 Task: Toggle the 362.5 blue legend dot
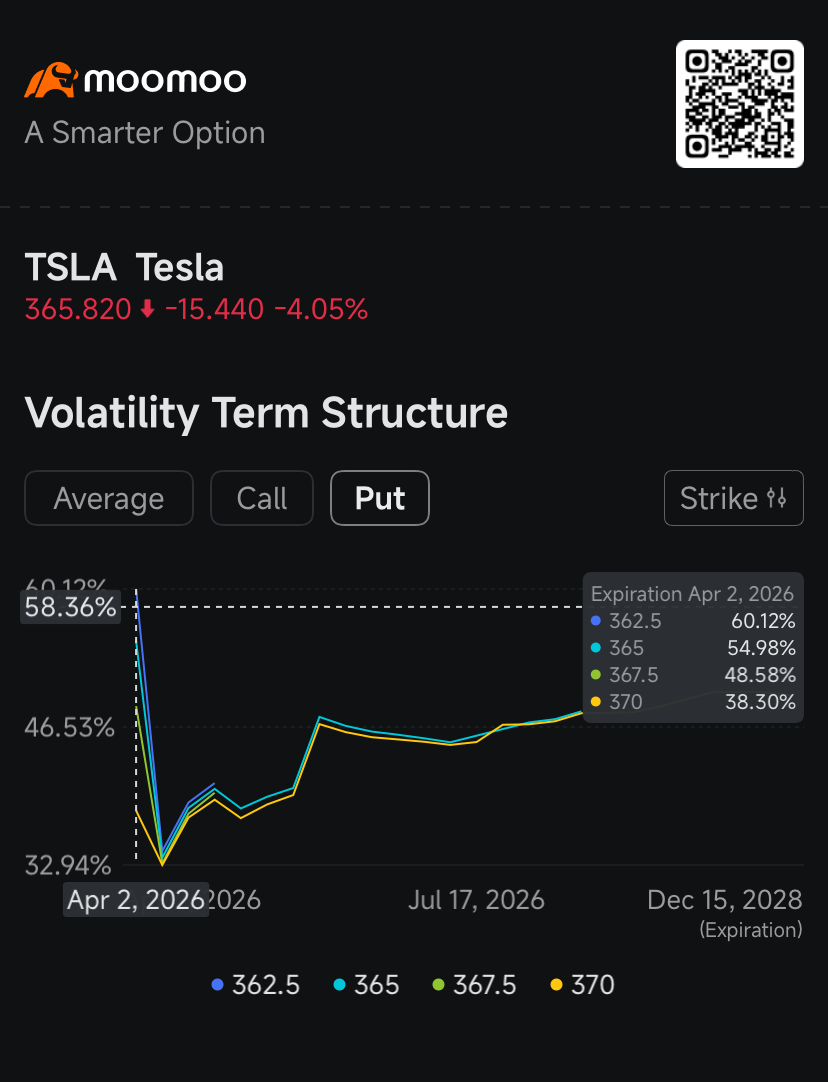[x=217, y=985]
